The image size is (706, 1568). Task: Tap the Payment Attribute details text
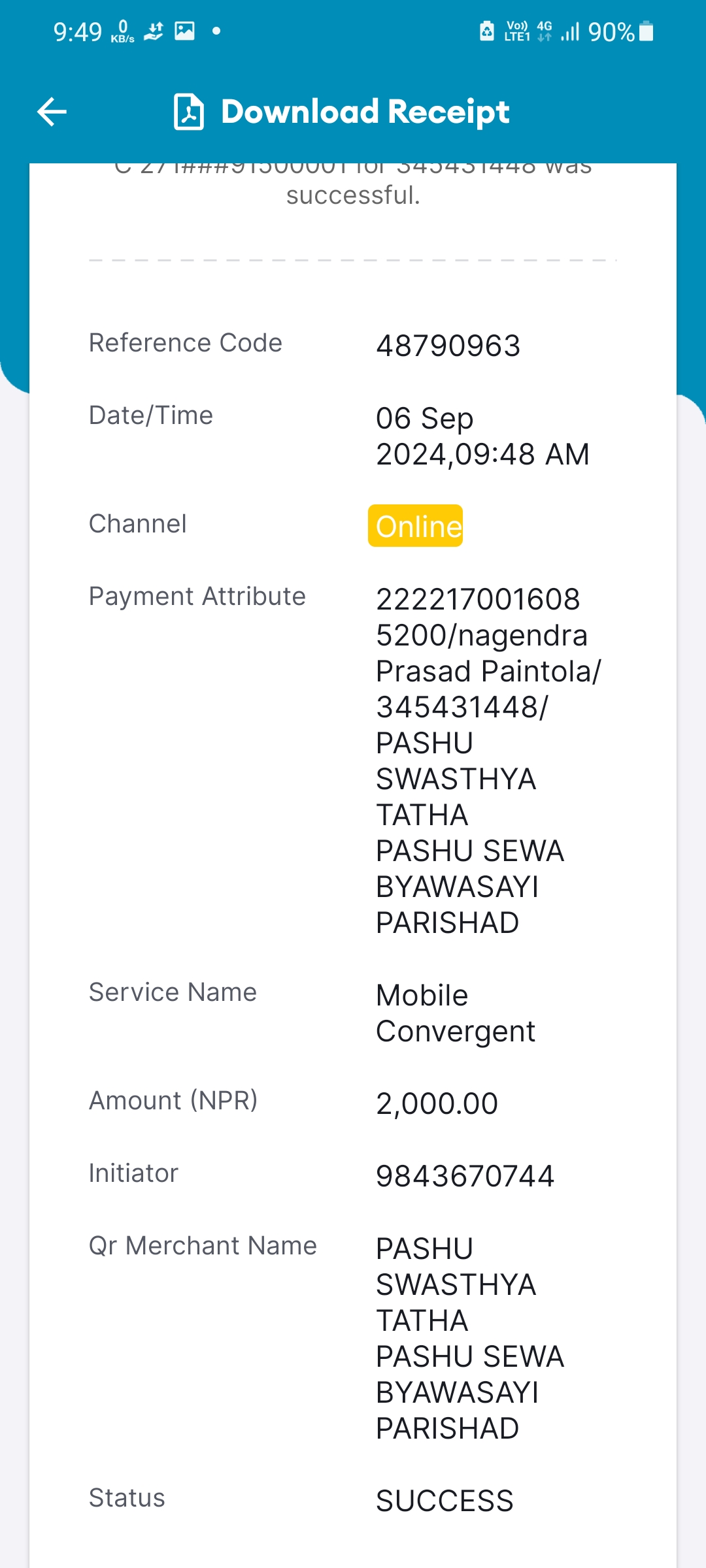(488, 760)
